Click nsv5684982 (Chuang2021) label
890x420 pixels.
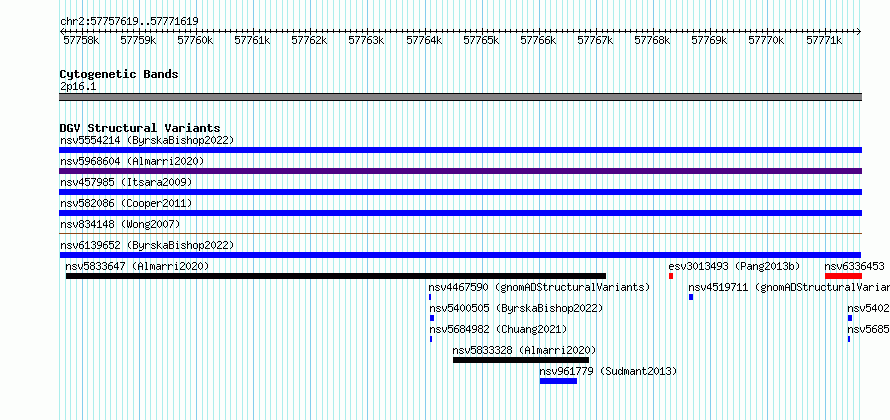point(498,329)
